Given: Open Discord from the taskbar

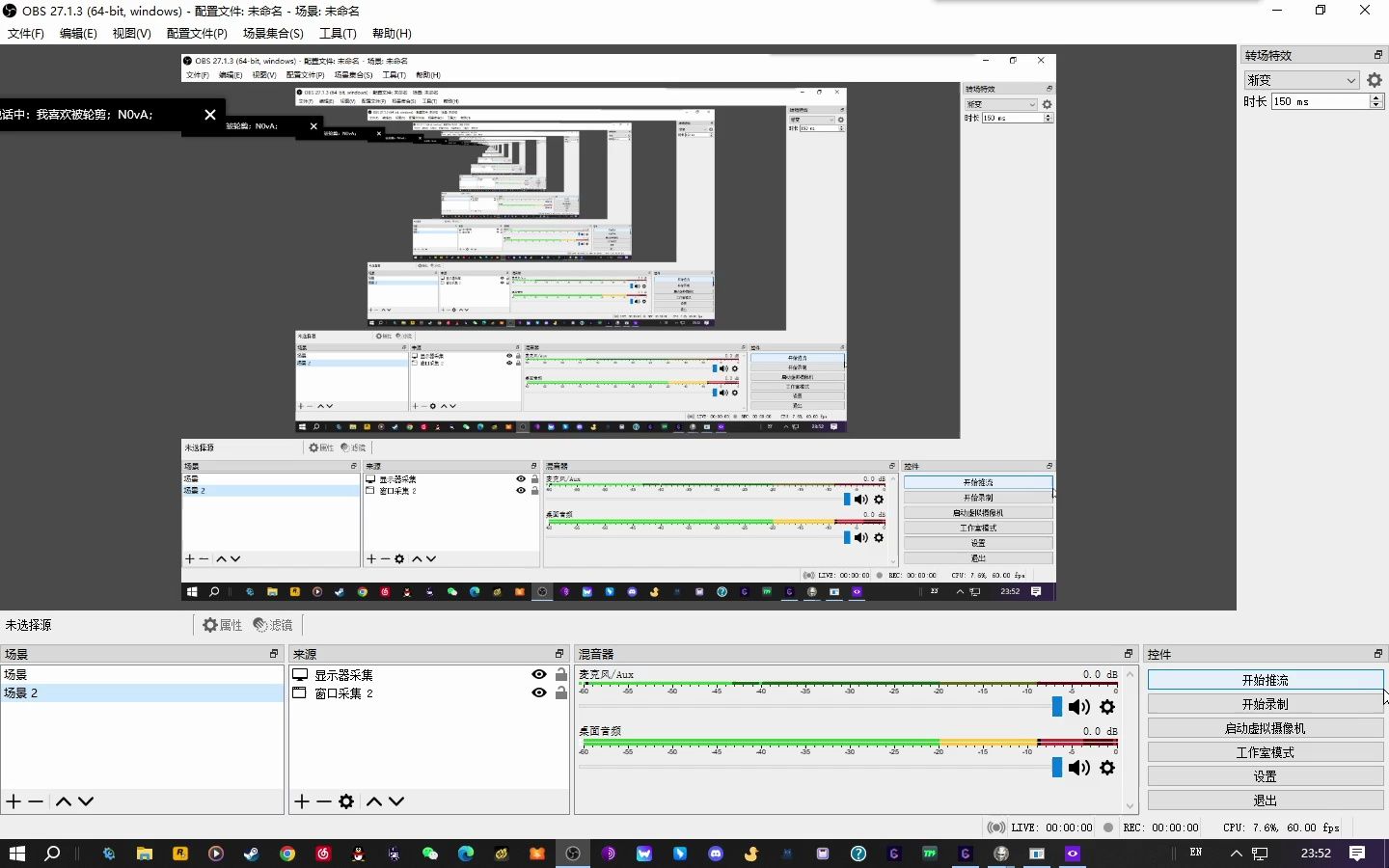Looking at the screenshot, I should point(716,854).
